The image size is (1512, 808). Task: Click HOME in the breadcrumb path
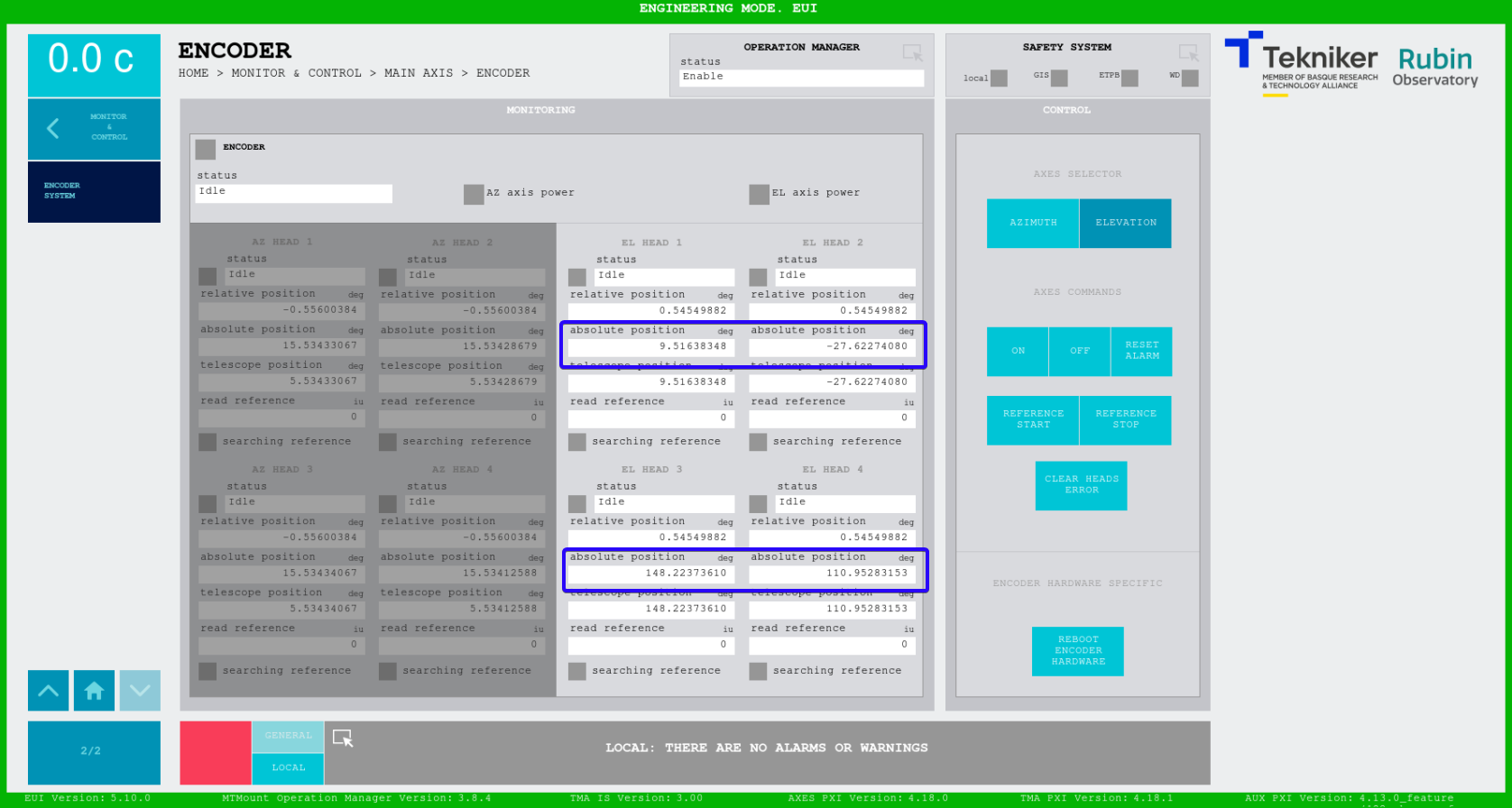193,73
